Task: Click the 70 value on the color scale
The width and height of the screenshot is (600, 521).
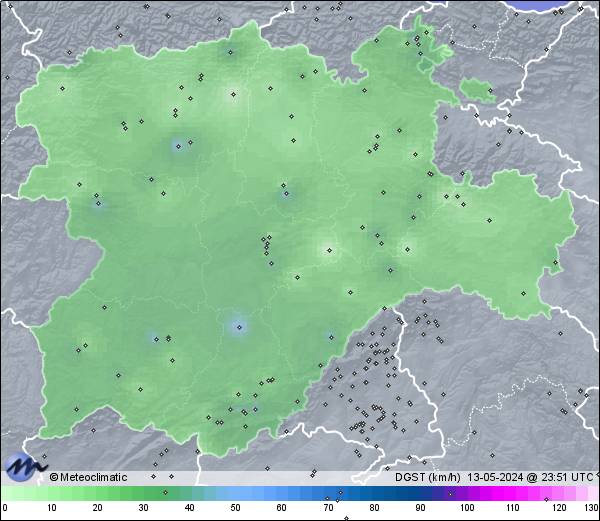Action: tap(328, 508)
